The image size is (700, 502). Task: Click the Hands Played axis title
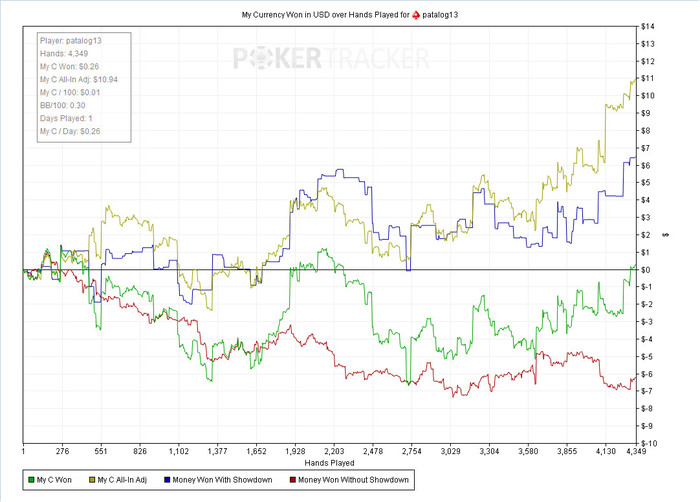[x=329, y=463]
